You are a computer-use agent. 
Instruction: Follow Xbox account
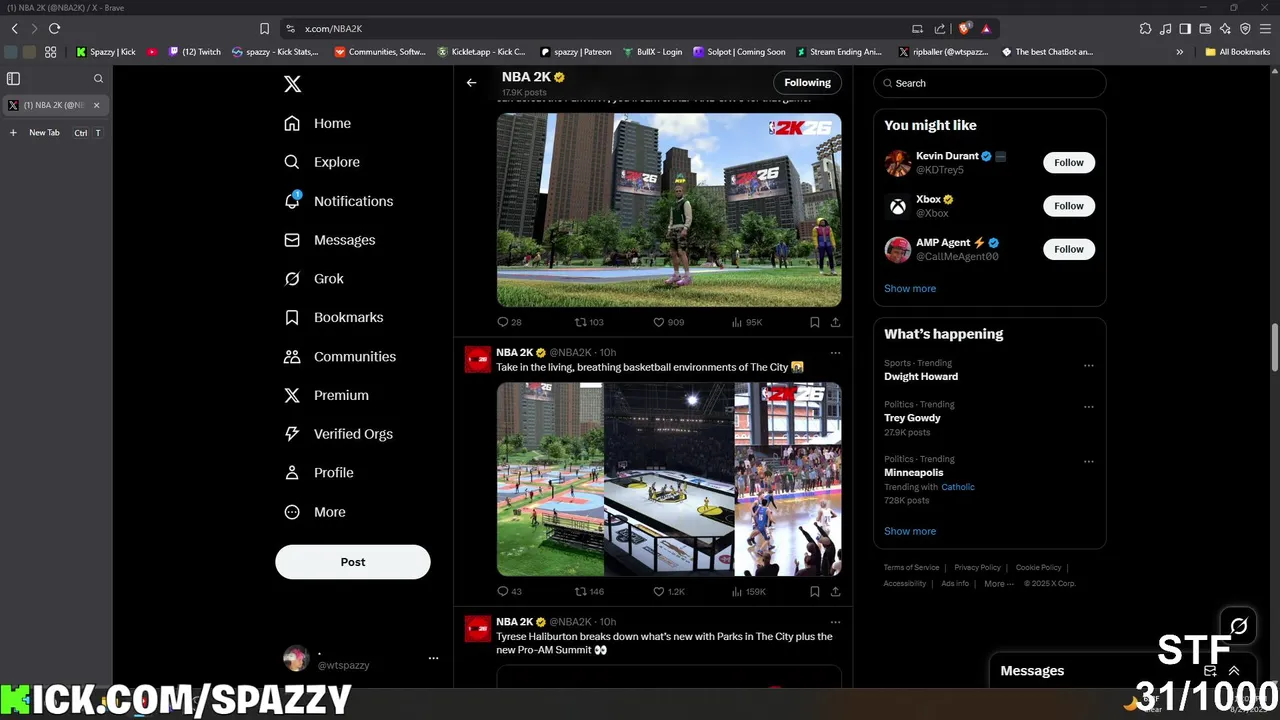(x=1069, y=206)
